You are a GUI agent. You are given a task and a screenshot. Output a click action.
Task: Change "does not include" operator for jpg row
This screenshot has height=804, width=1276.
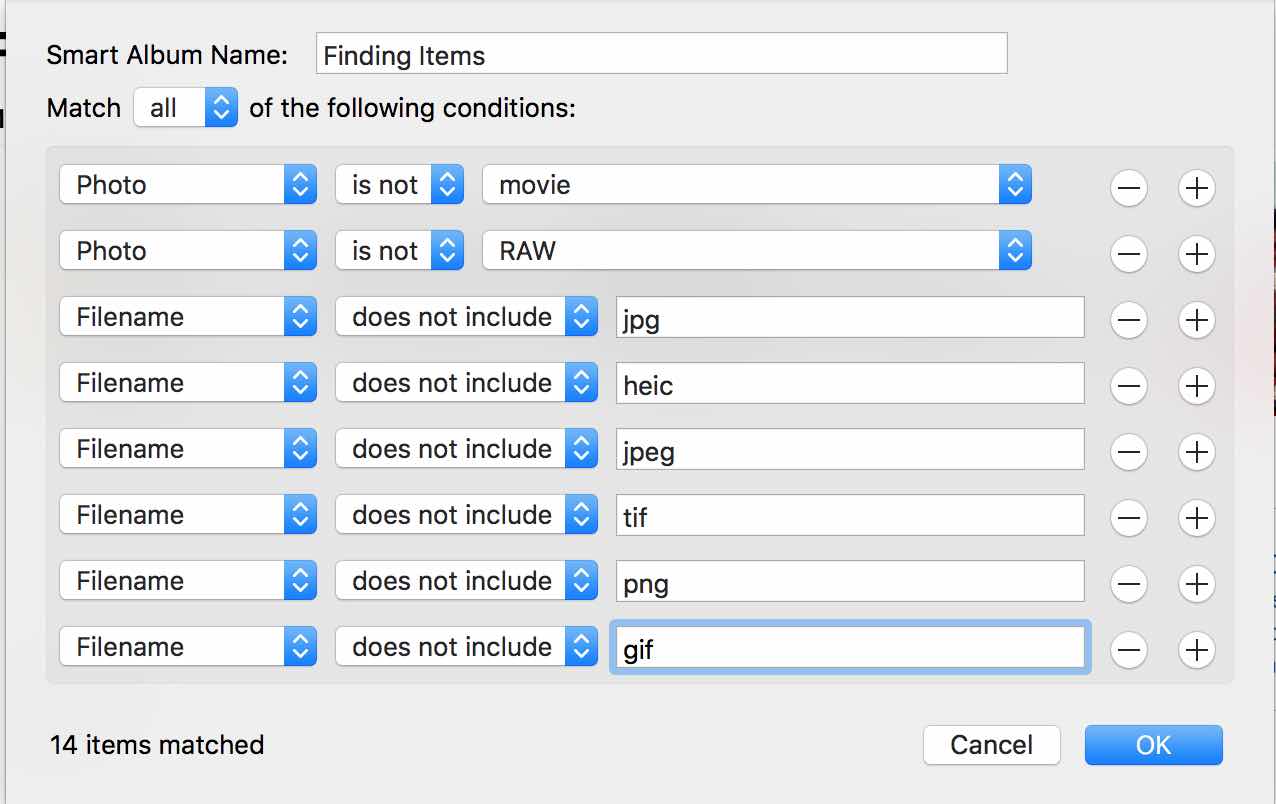[x=466, y=317]
